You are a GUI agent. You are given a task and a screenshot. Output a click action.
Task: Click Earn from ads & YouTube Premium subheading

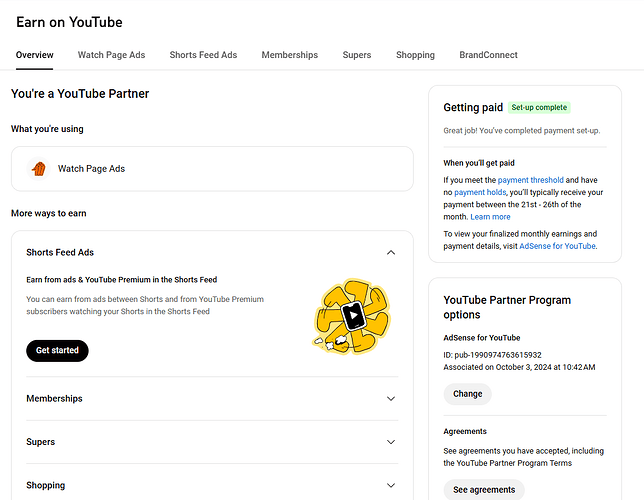[122, 280]
